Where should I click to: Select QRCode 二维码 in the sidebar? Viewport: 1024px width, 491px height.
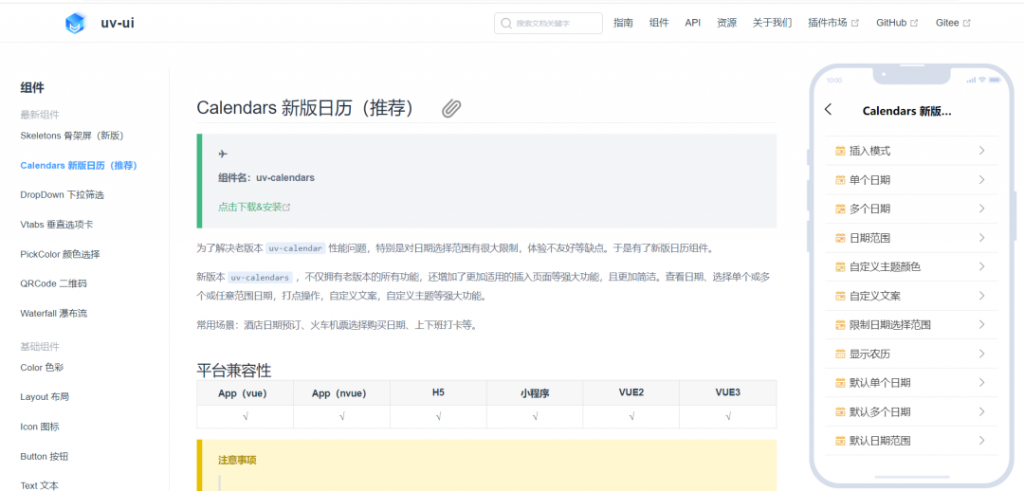[54, 283]
